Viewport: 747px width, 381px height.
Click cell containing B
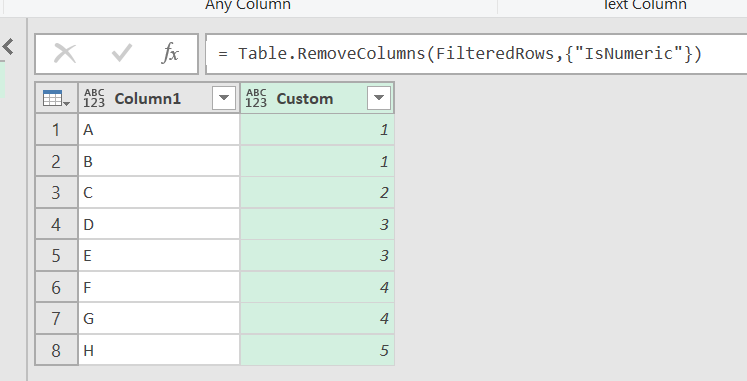(159, 161)
